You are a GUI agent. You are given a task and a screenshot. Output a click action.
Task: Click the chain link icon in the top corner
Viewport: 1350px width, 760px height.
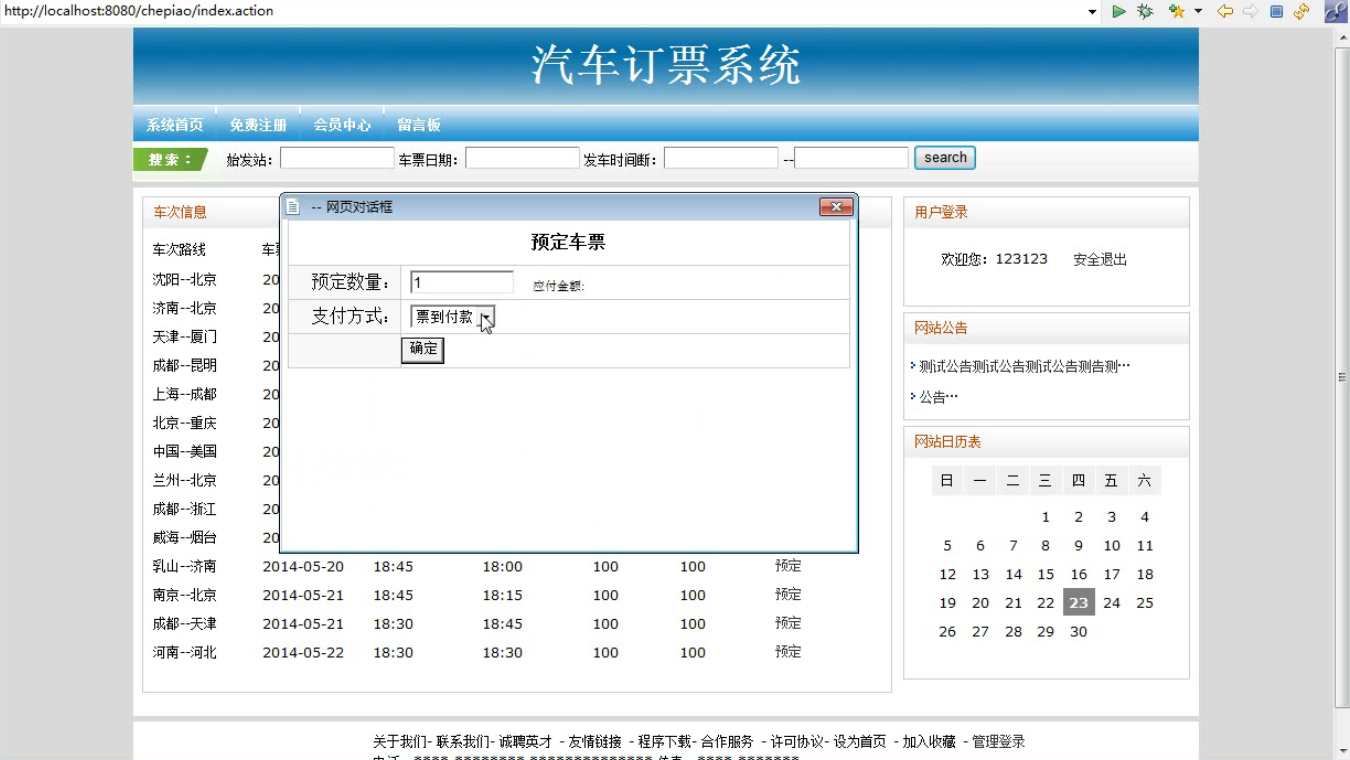pos(1336,11)
